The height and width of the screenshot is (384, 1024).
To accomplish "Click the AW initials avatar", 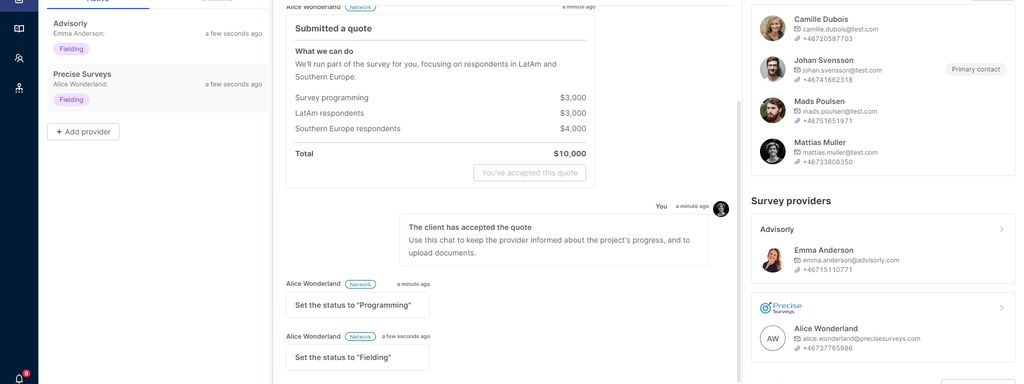I will coord(773,339).
